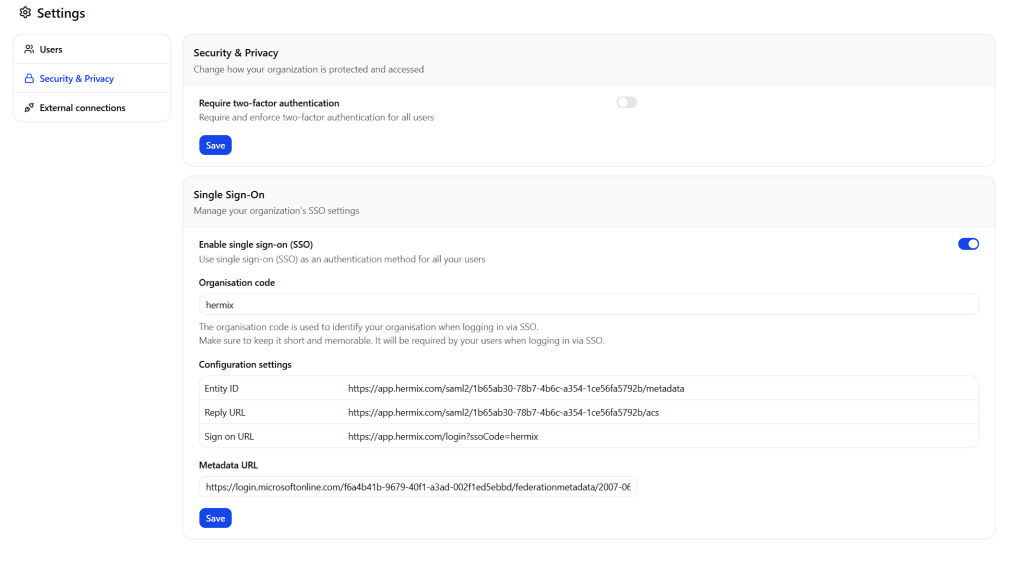The width and height of the screenshot is (1024, 579).
Task: Save the Single Sign-On settings
Action: pyautogui.click(x=216, y=518)
